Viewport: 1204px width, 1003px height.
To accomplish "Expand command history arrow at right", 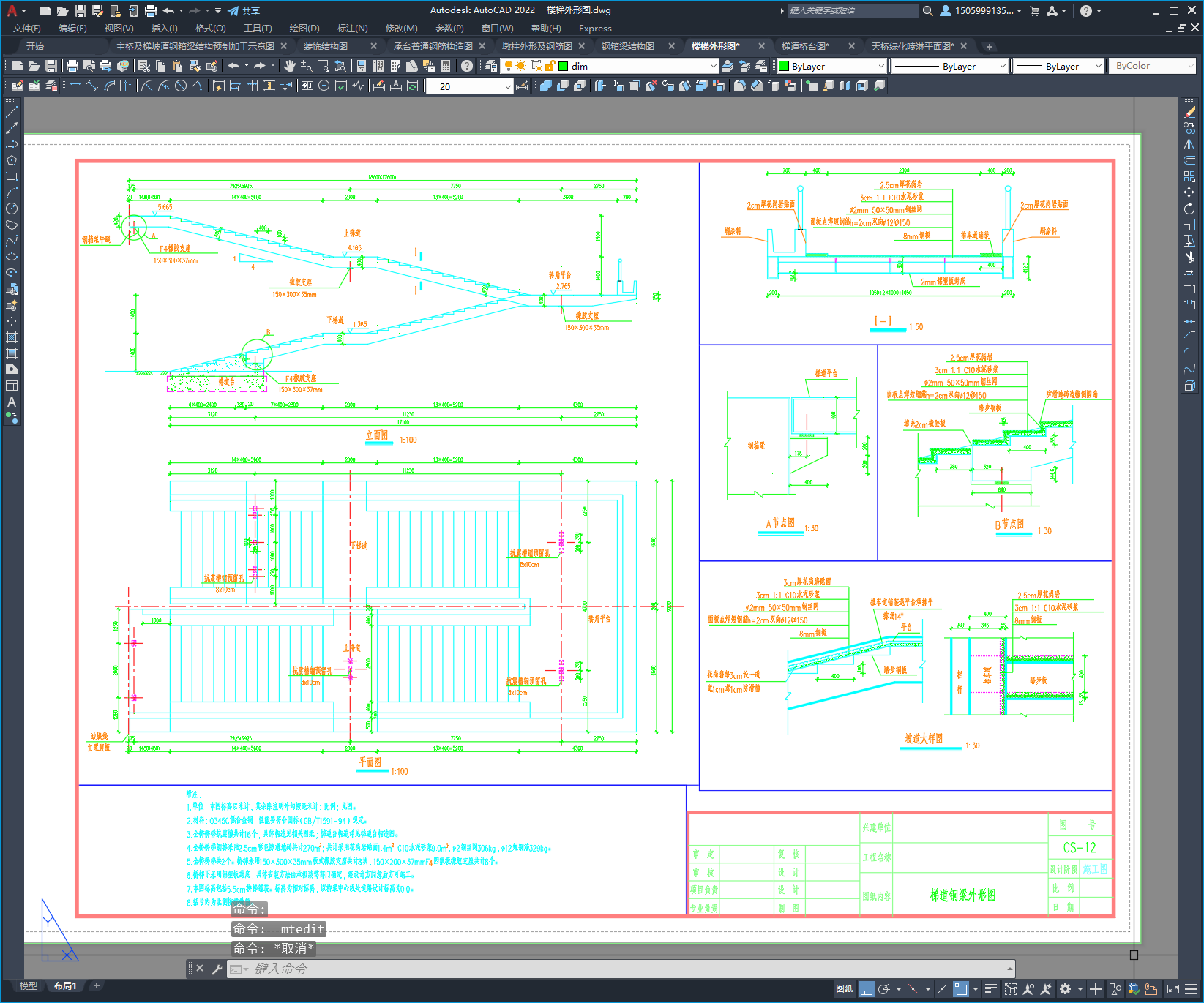I will [x=1010, y=969].
